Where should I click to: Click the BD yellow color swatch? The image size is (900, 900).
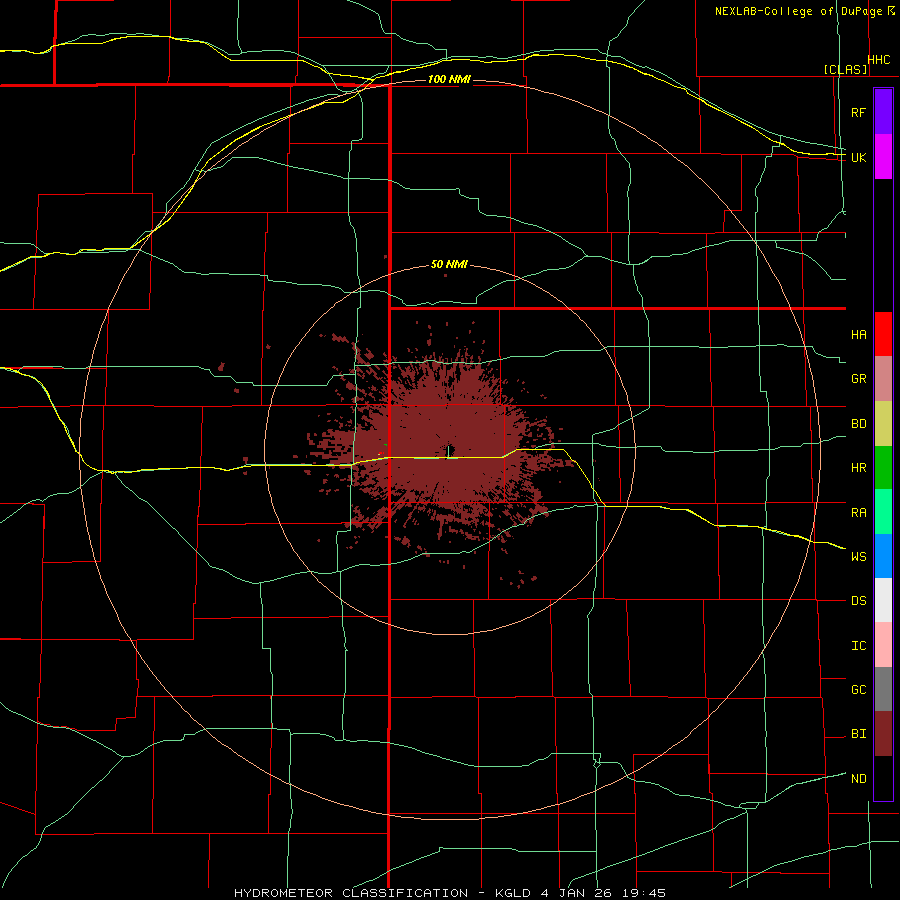(883, 424)
